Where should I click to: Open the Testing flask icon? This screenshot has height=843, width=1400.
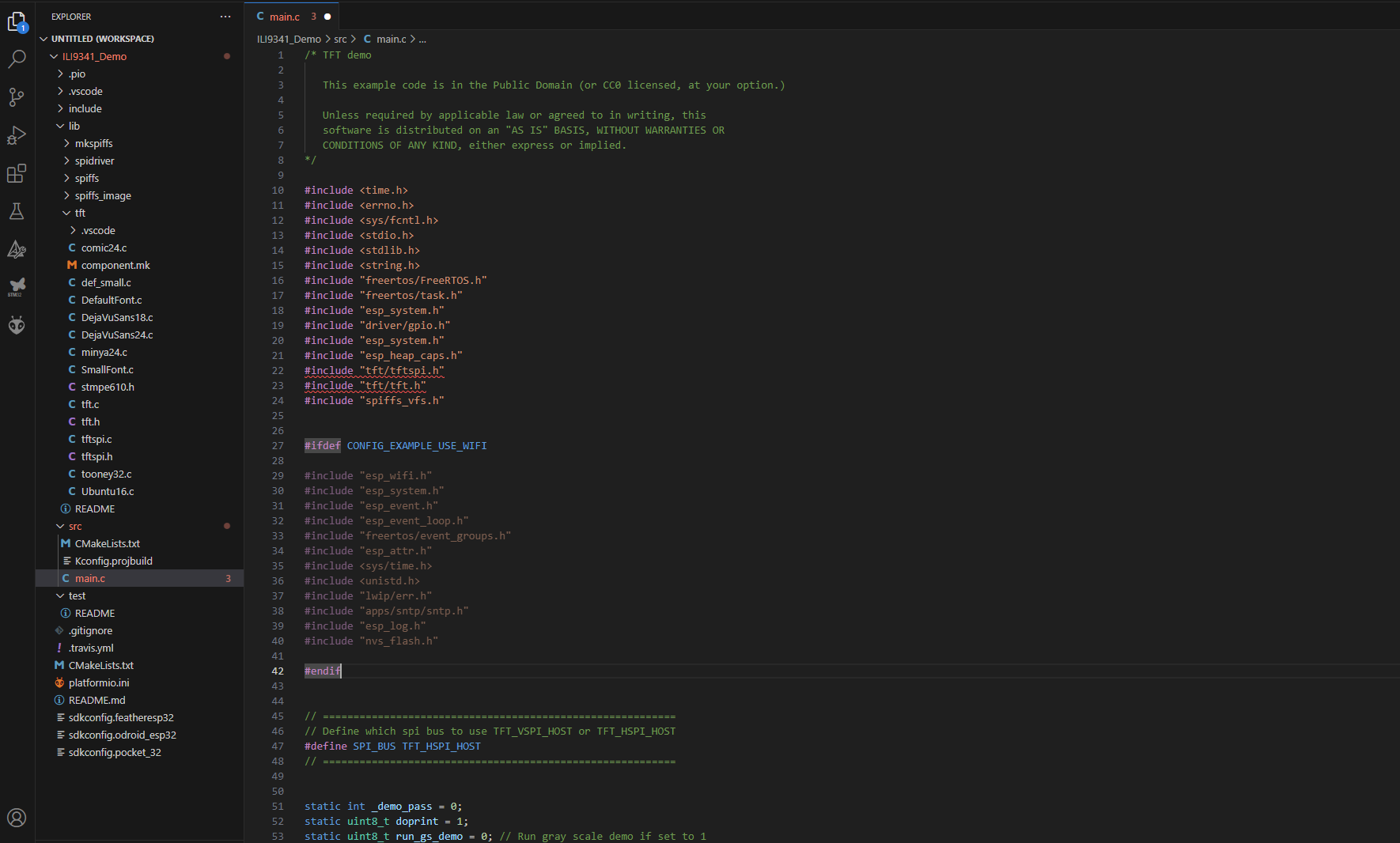coord(17,211)
